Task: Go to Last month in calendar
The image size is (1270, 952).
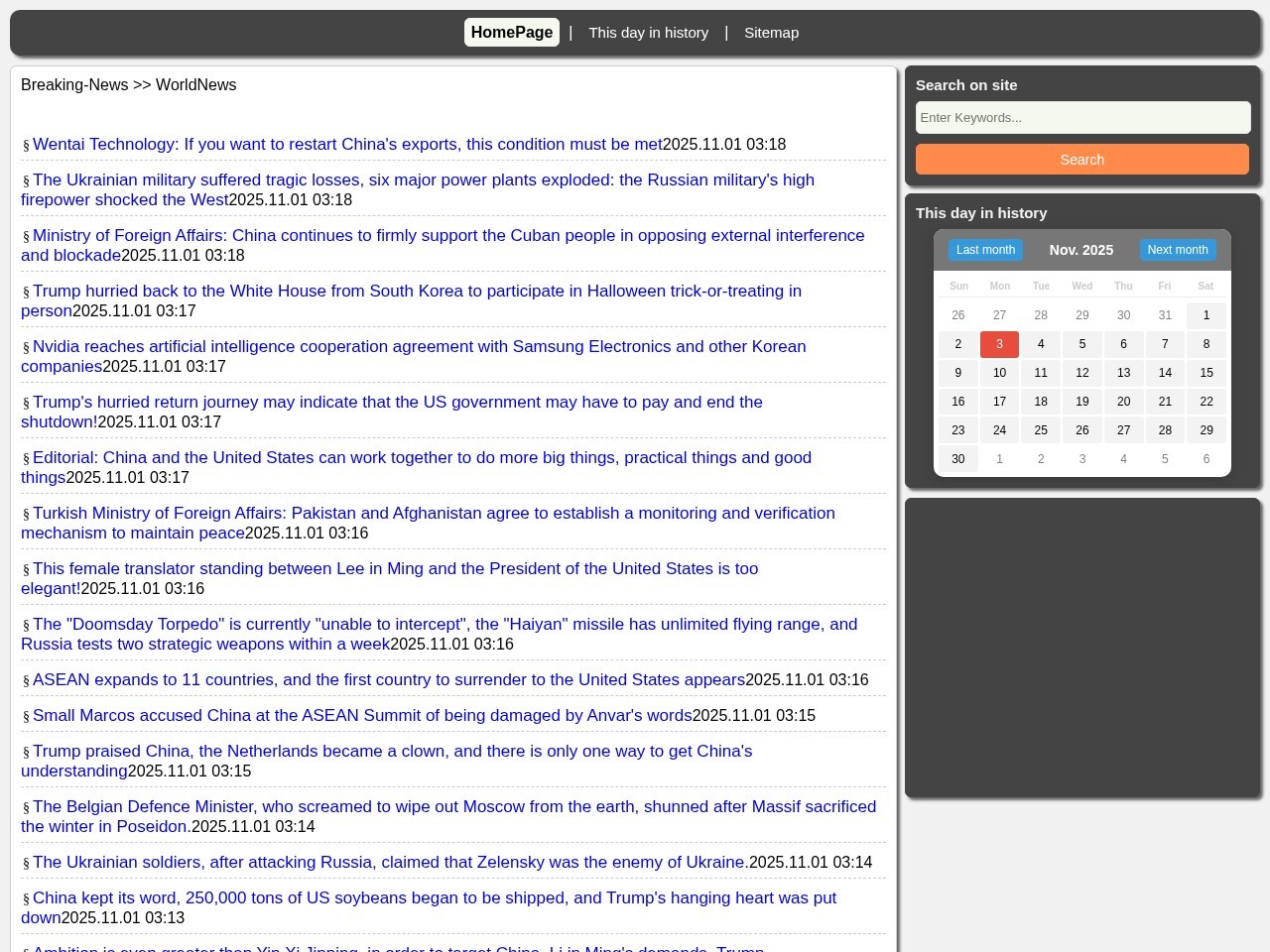Action: pyautogui.click(x=985, y=250)
